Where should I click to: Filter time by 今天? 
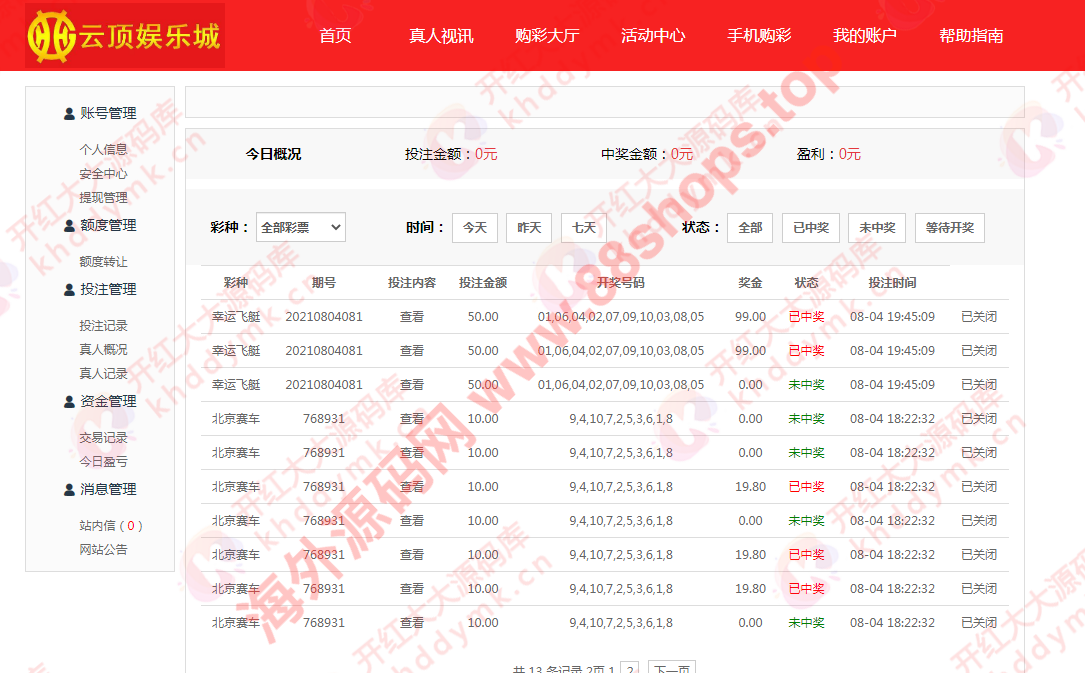tap(474, 228)
